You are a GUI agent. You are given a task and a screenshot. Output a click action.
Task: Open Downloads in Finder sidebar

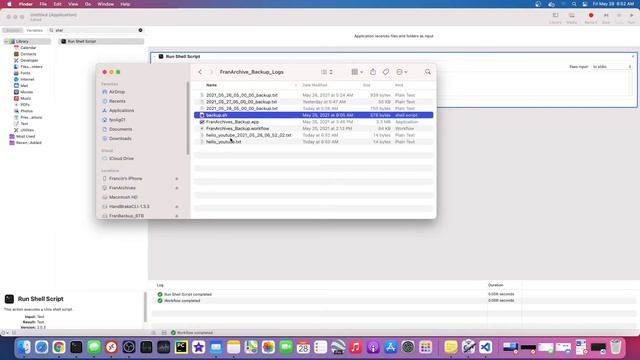coord(120,139)
